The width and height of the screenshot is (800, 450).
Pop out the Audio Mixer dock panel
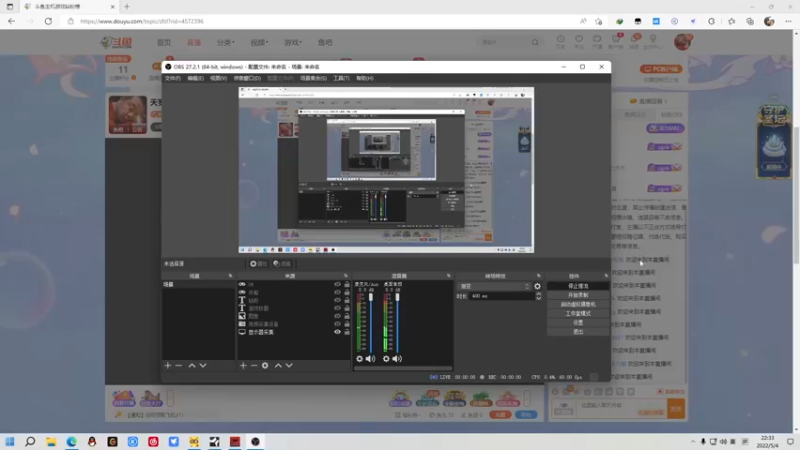tap(449, 276)
